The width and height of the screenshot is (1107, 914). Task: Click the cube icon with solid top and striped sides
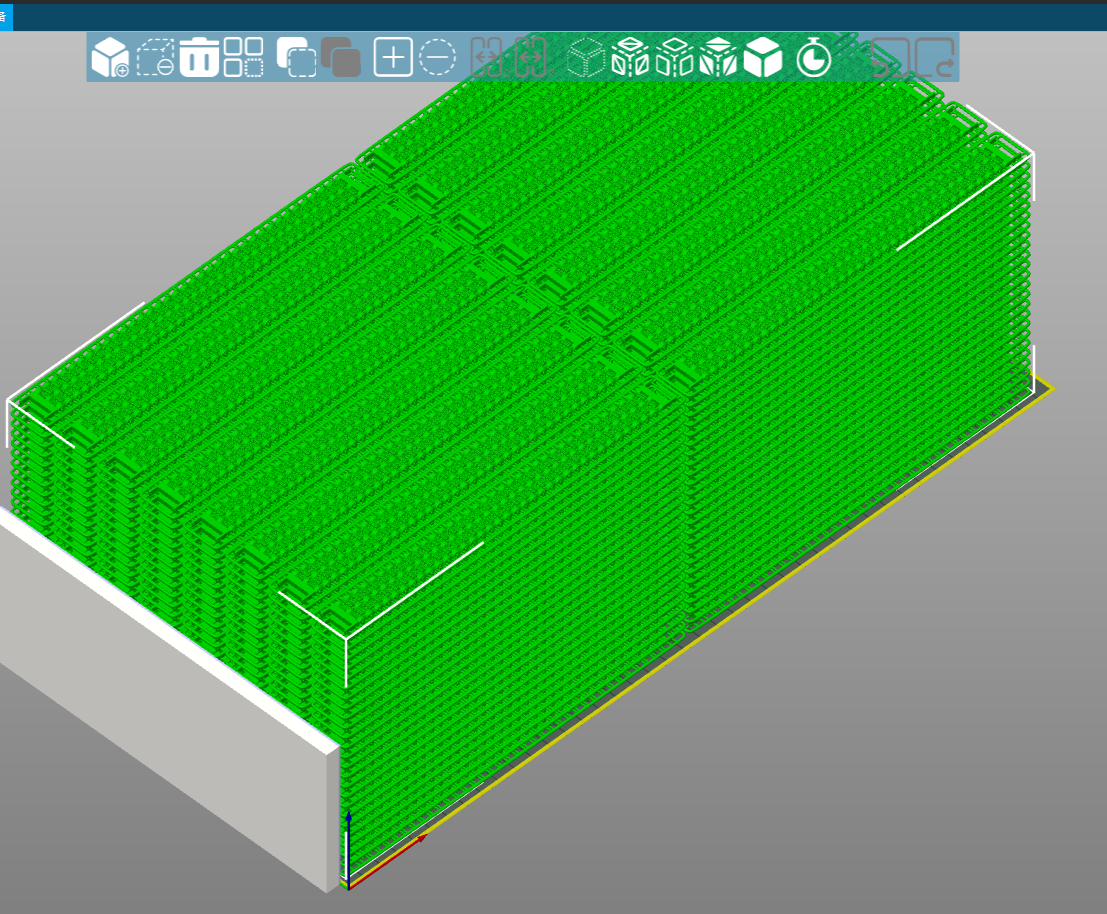[719, 57]
